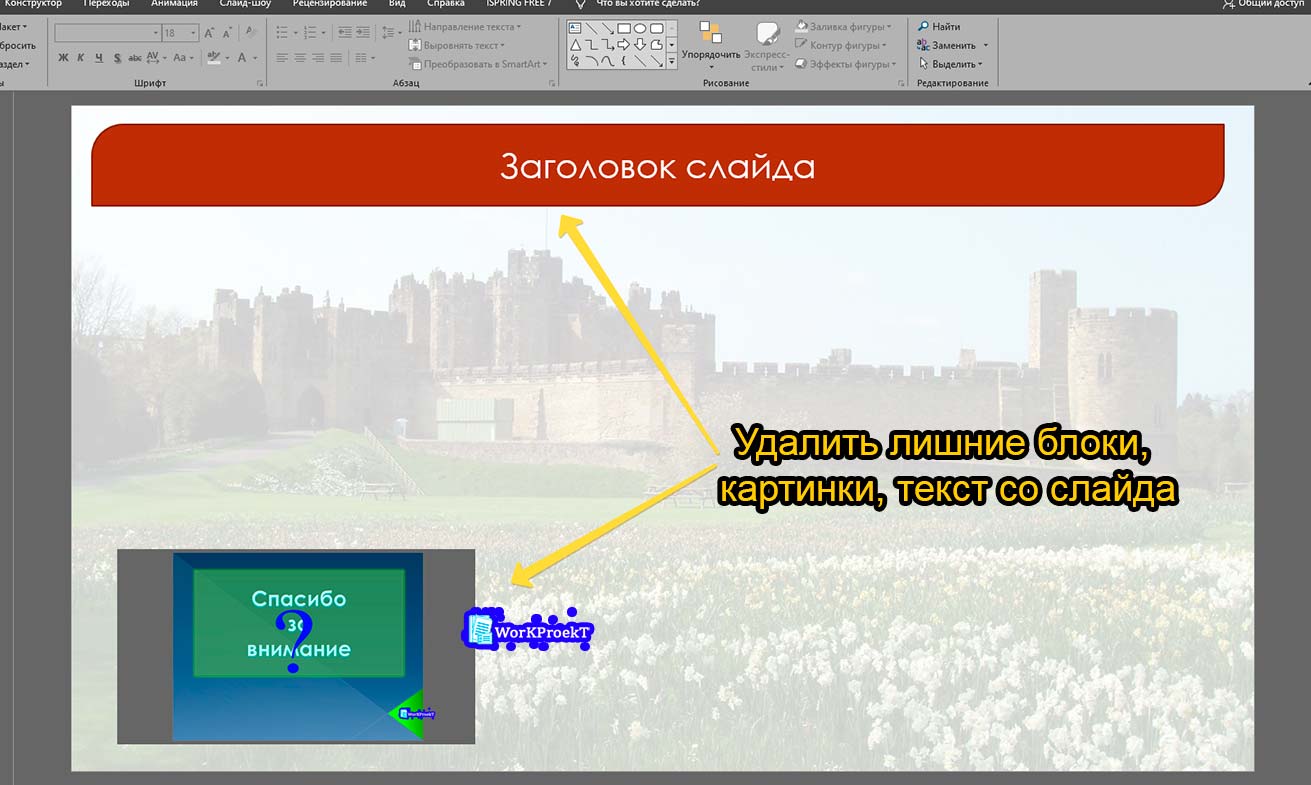Click the increase font size icon

[210, 33]
